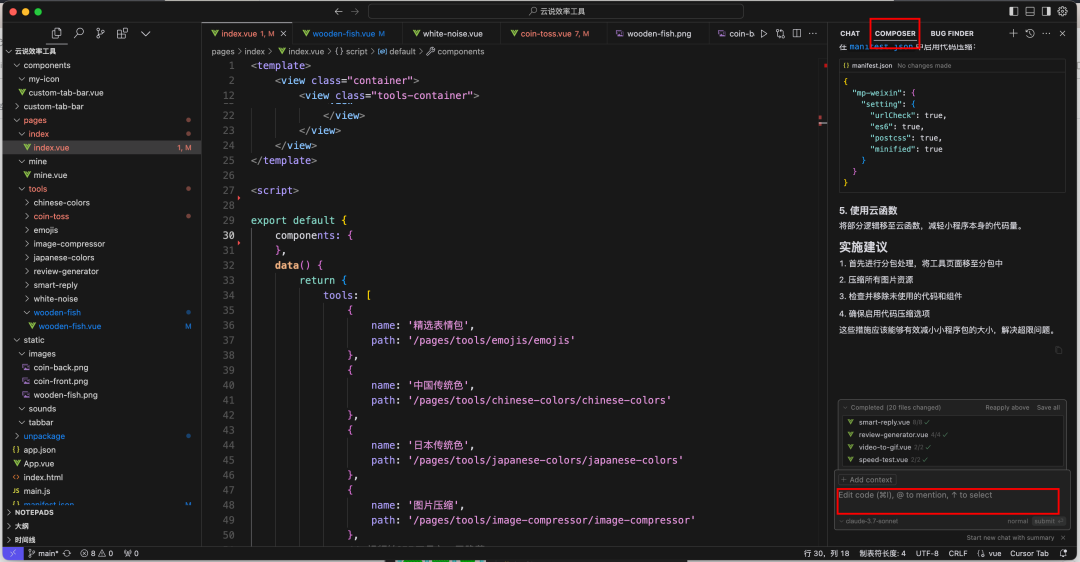Image resolution: width=1080 pixels, height=562 pixels.
Task: Go forward with navigation arrow
Action: (x=355, y=11)
